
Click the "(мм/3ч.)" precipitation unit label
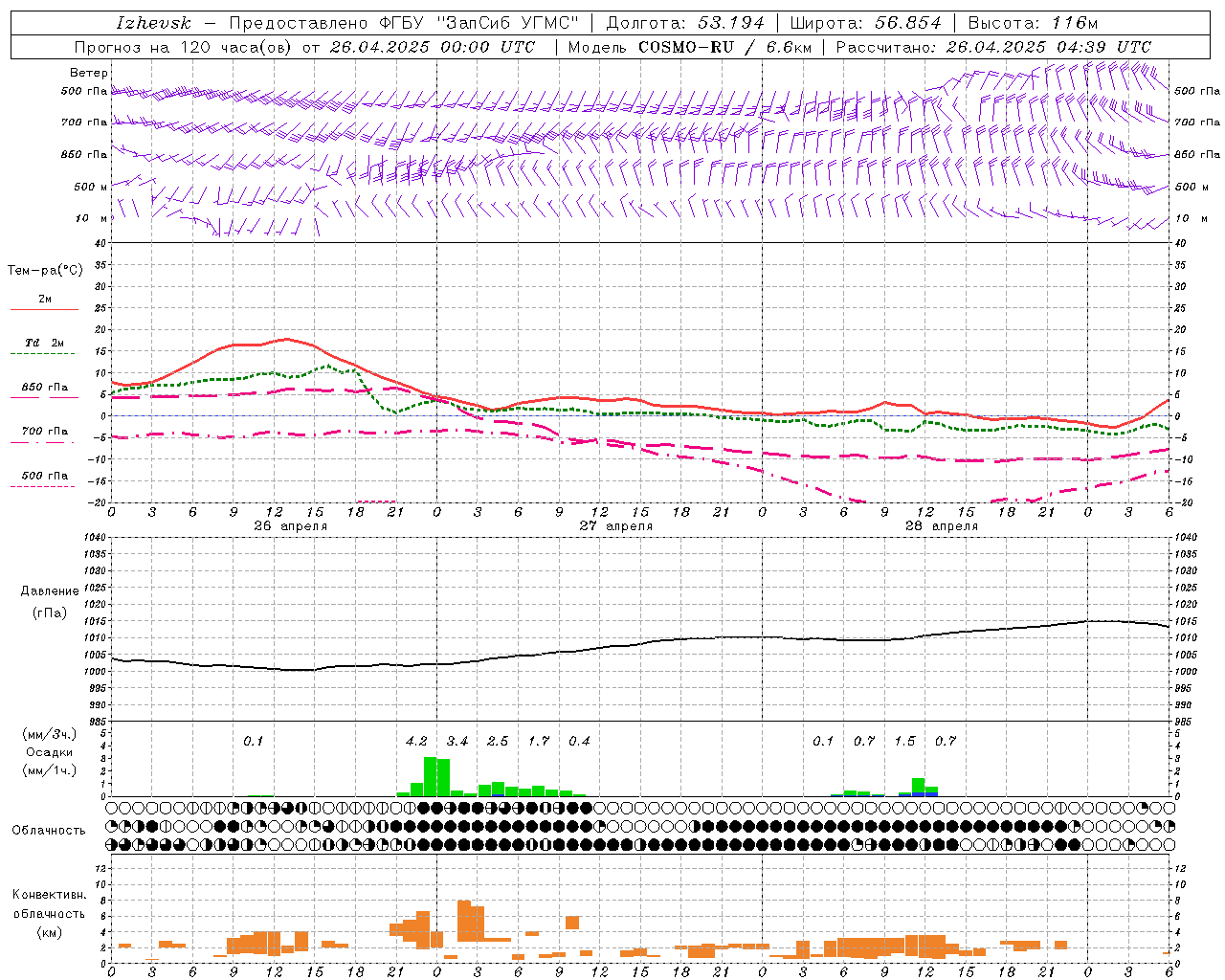pos(50,734)
